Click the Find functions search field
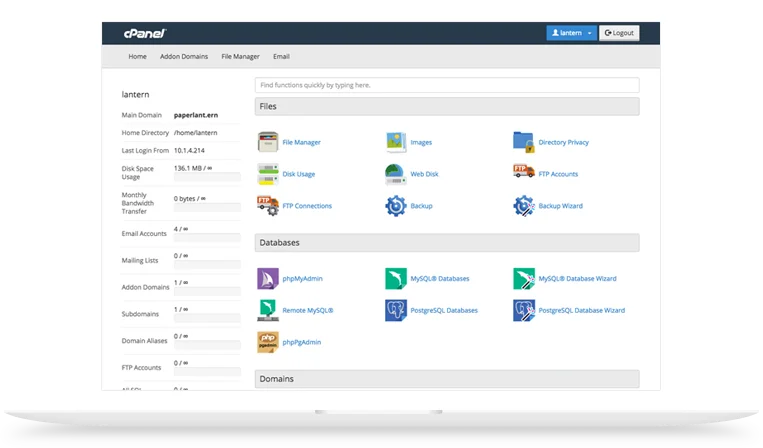The image size is (763, 448). coord(447,85)
